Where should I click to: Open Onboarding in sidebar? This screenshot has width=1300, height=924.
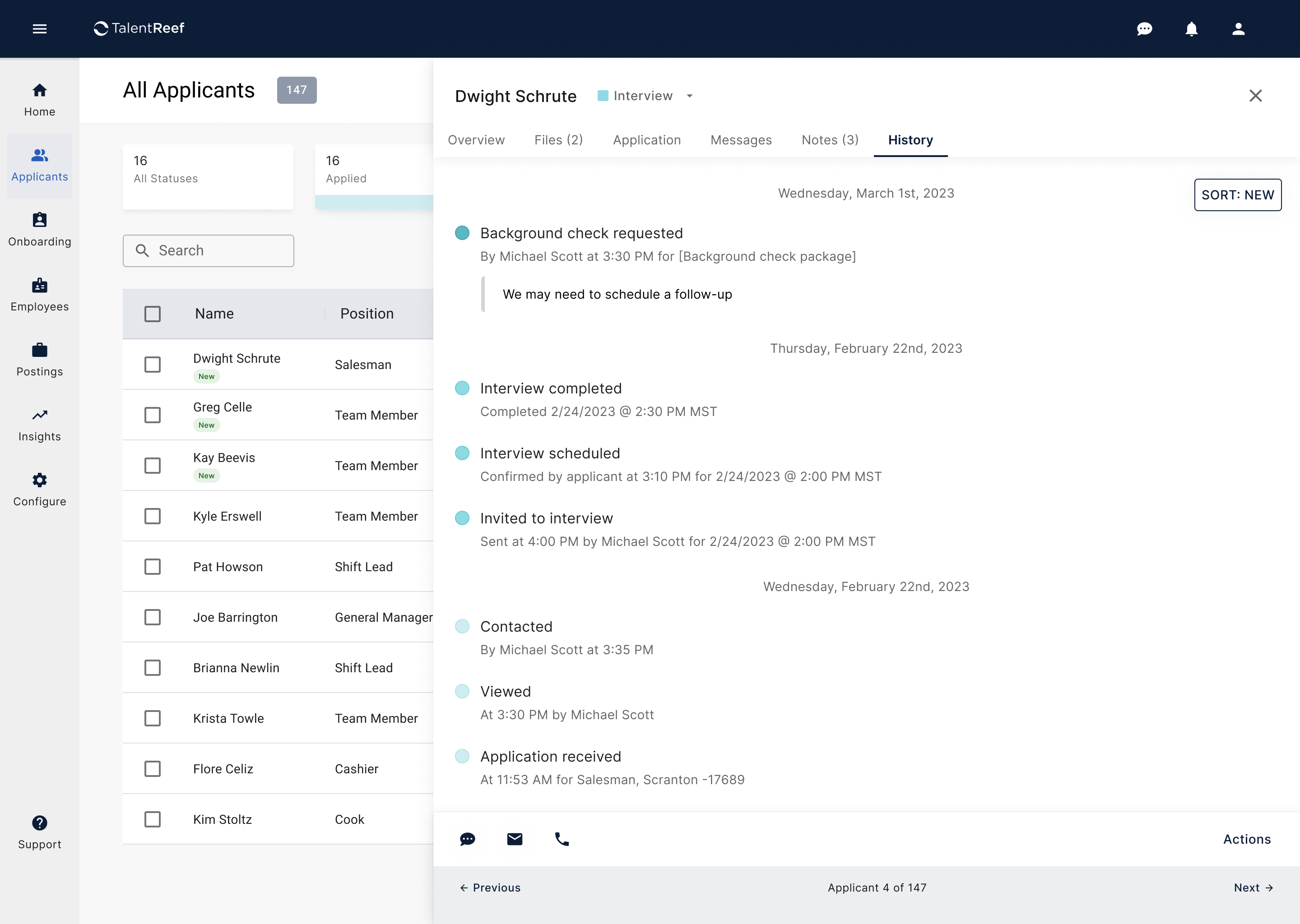click(x=39, y=230)
